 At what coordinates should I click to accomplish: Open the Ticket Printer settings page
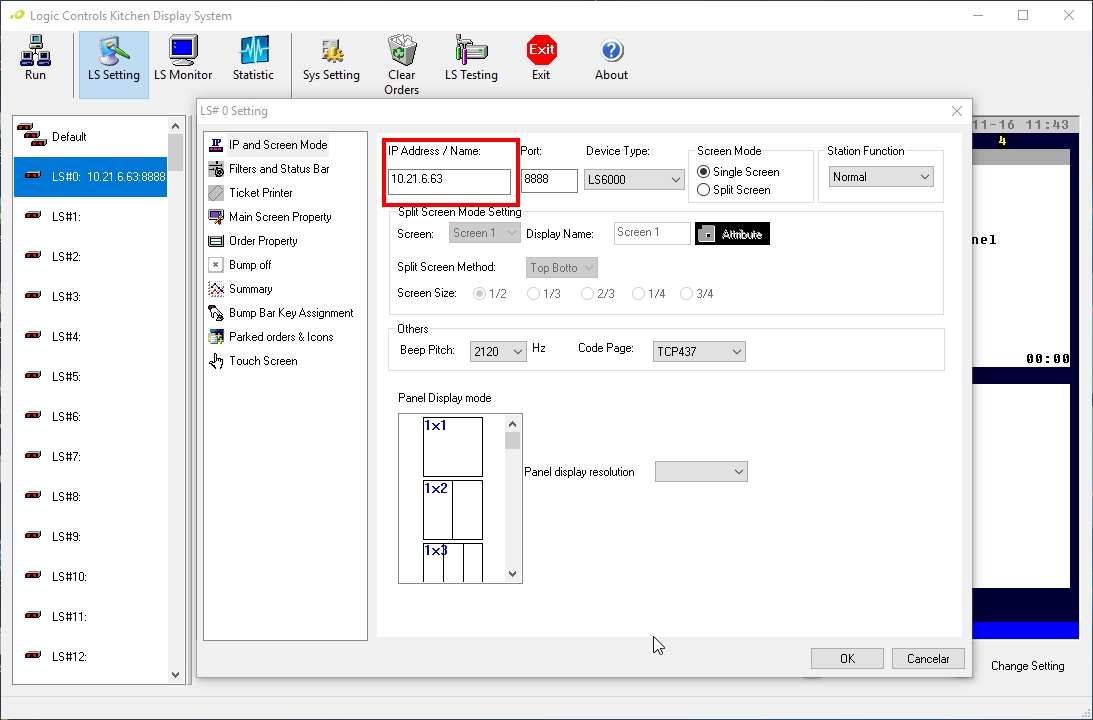(x=251, y=193)
